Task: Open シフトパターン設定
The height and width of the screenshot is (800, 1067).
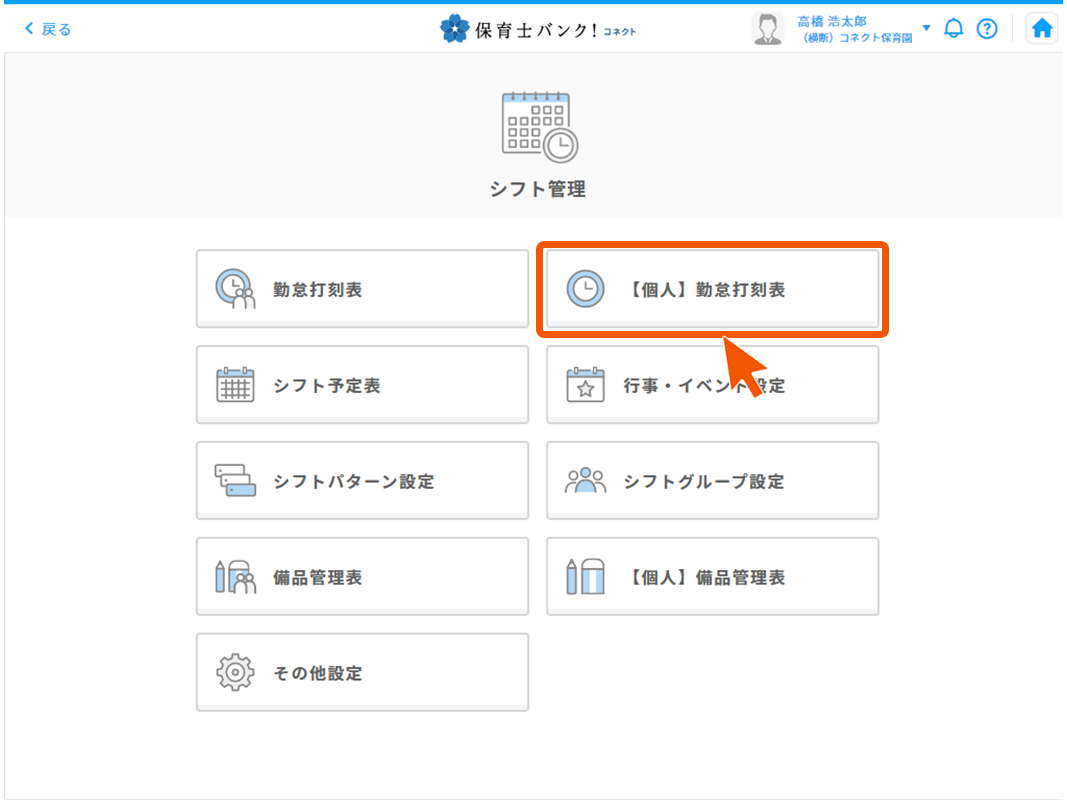Action: pos(362,481)
